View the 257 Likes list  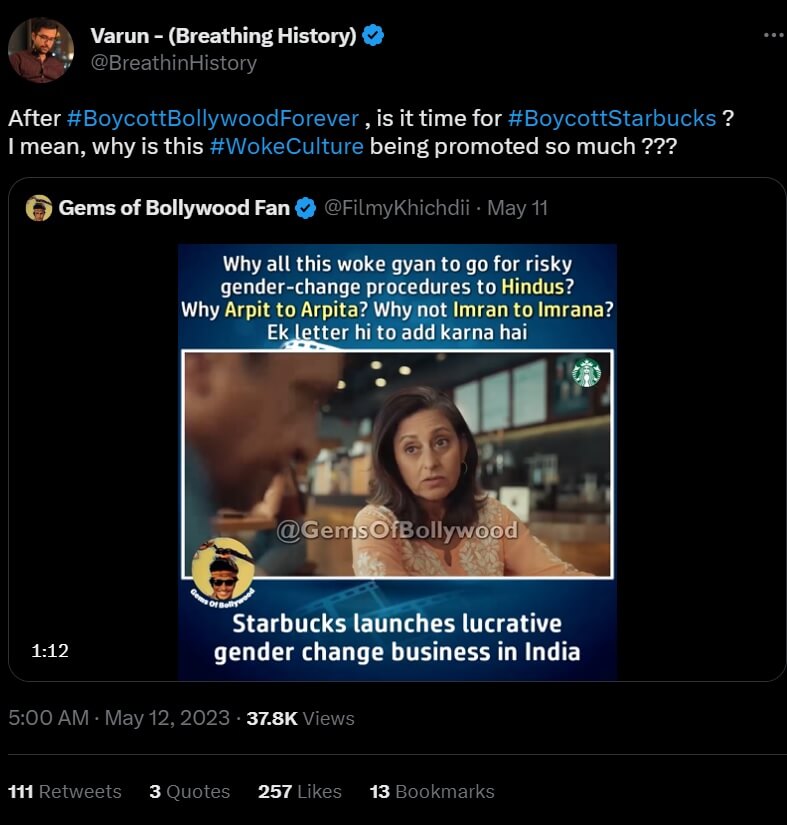(x=300, y=791)
